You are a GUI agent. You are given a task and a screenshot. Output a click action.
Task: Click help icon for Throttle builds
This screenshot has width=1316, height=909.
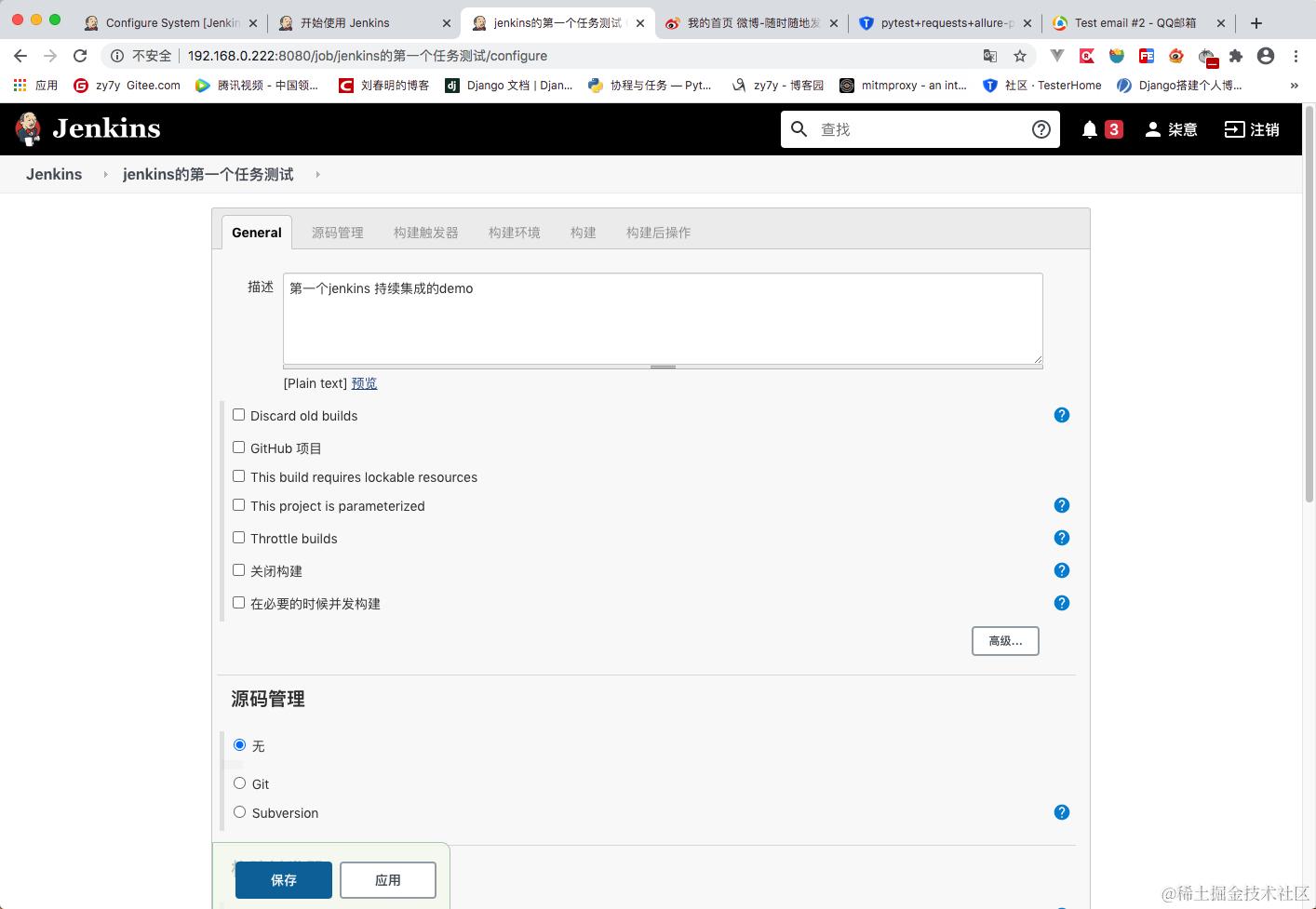coord(1062,538)
